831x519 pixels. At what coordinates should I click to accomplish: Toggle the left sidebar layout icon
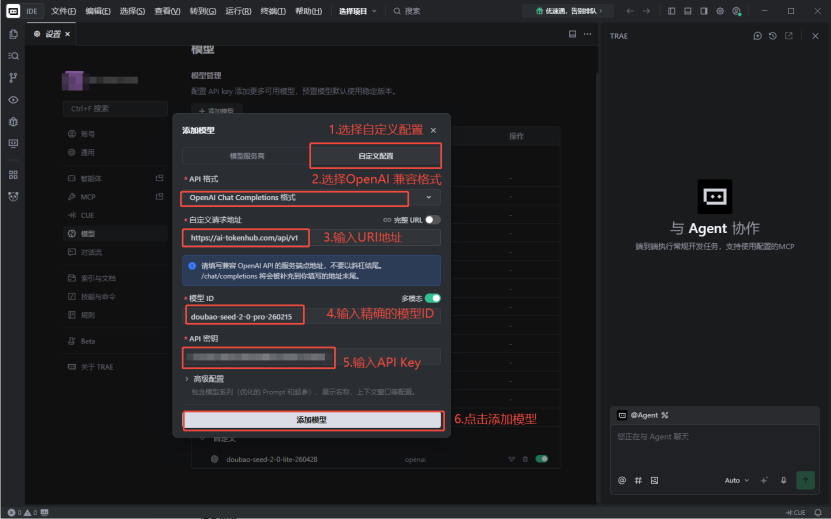(671, 11)
